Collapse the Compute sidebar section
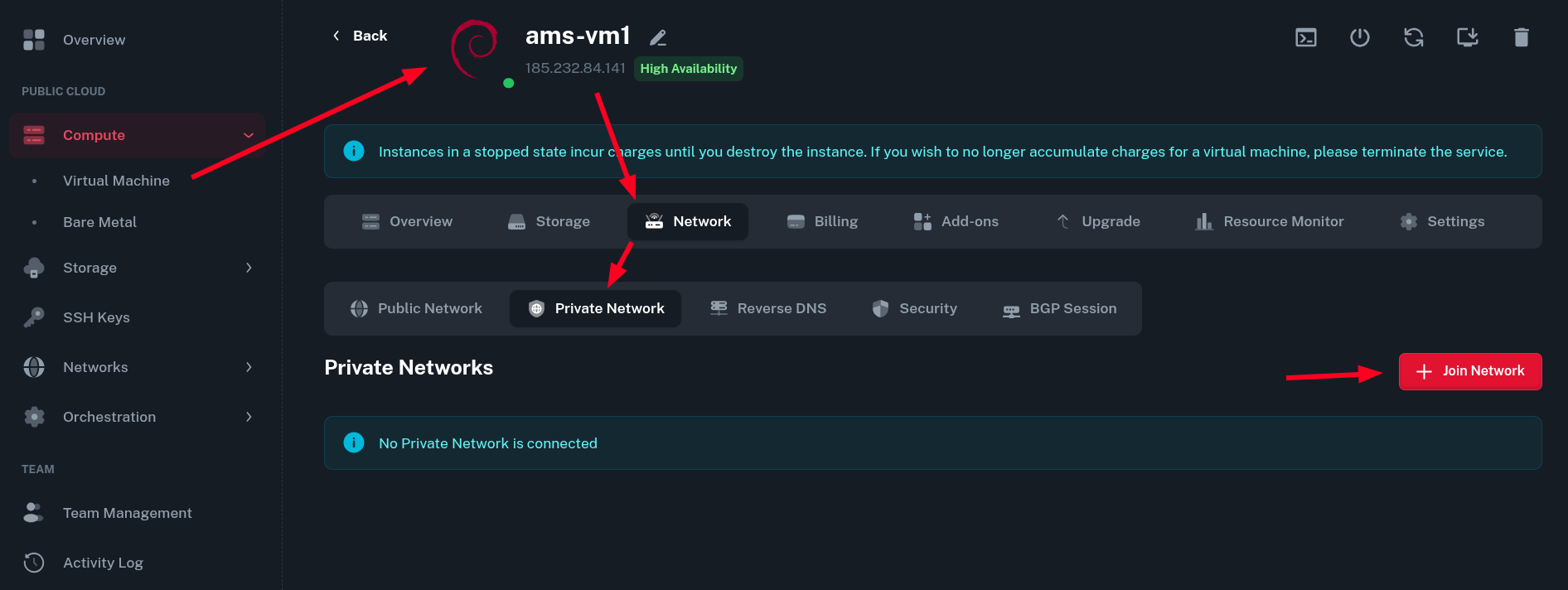Viewport: 1568px width, 590px height. [x=248, y=135]
